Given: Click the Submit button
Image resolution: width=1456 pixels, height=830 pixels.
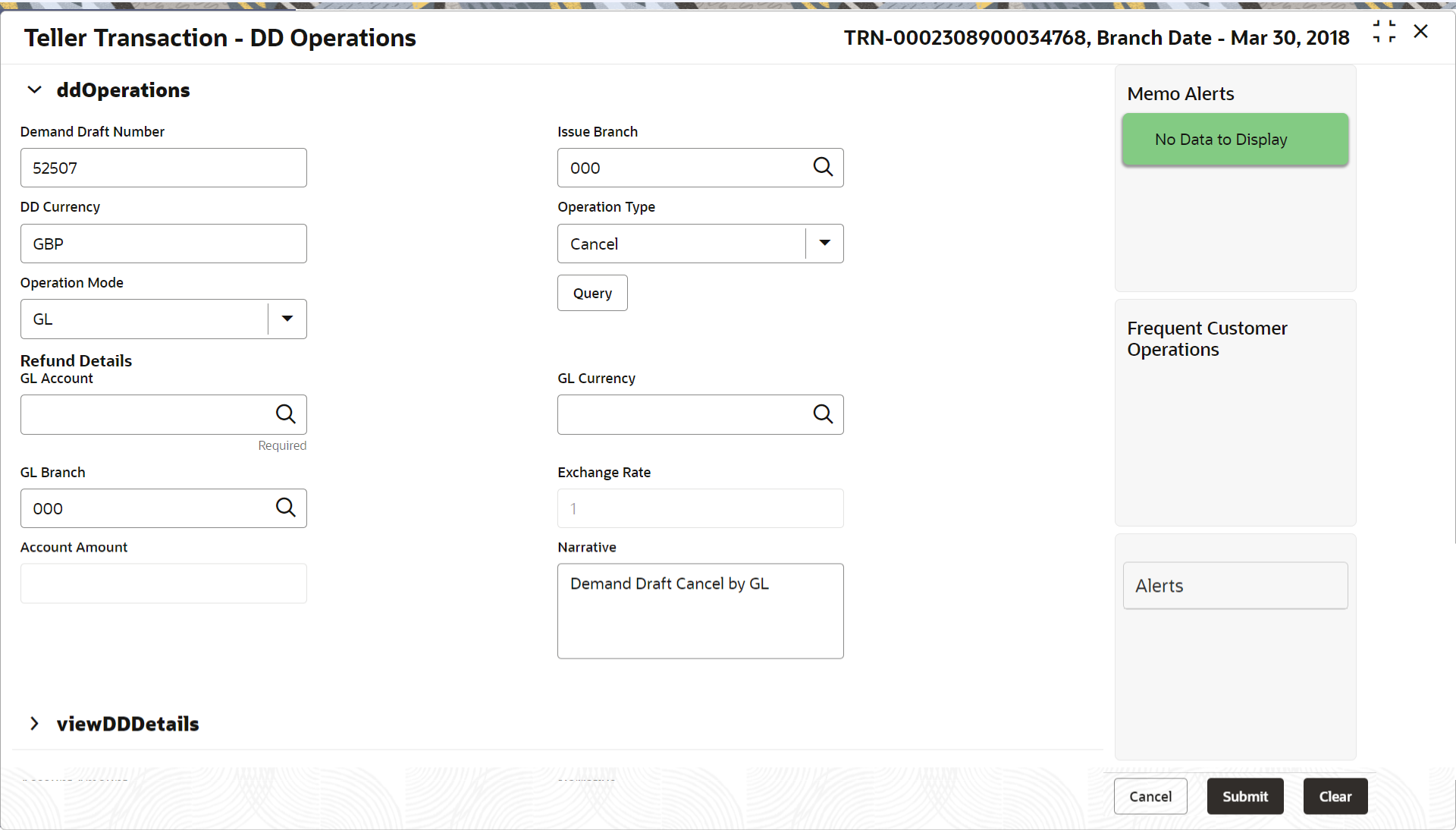Looking at the screenshot, I should 1246,796.
